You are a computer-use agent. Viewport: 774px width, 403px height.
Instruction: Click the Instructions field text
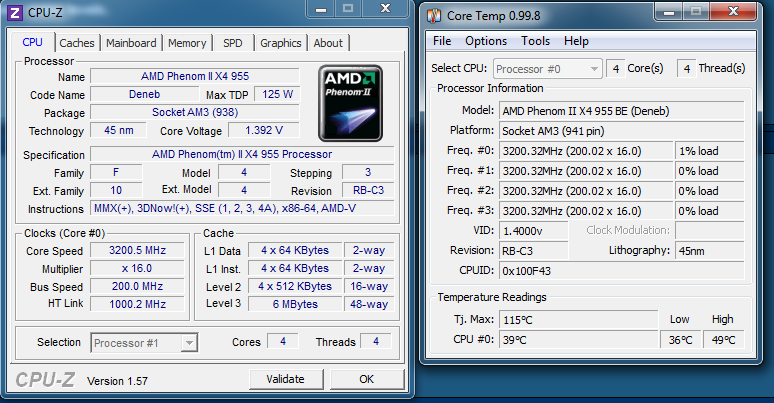242,208
